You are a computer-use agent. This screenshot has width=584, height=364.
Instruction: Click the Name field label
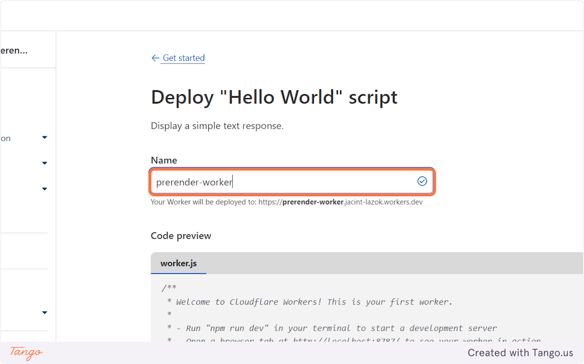(164, 160)
